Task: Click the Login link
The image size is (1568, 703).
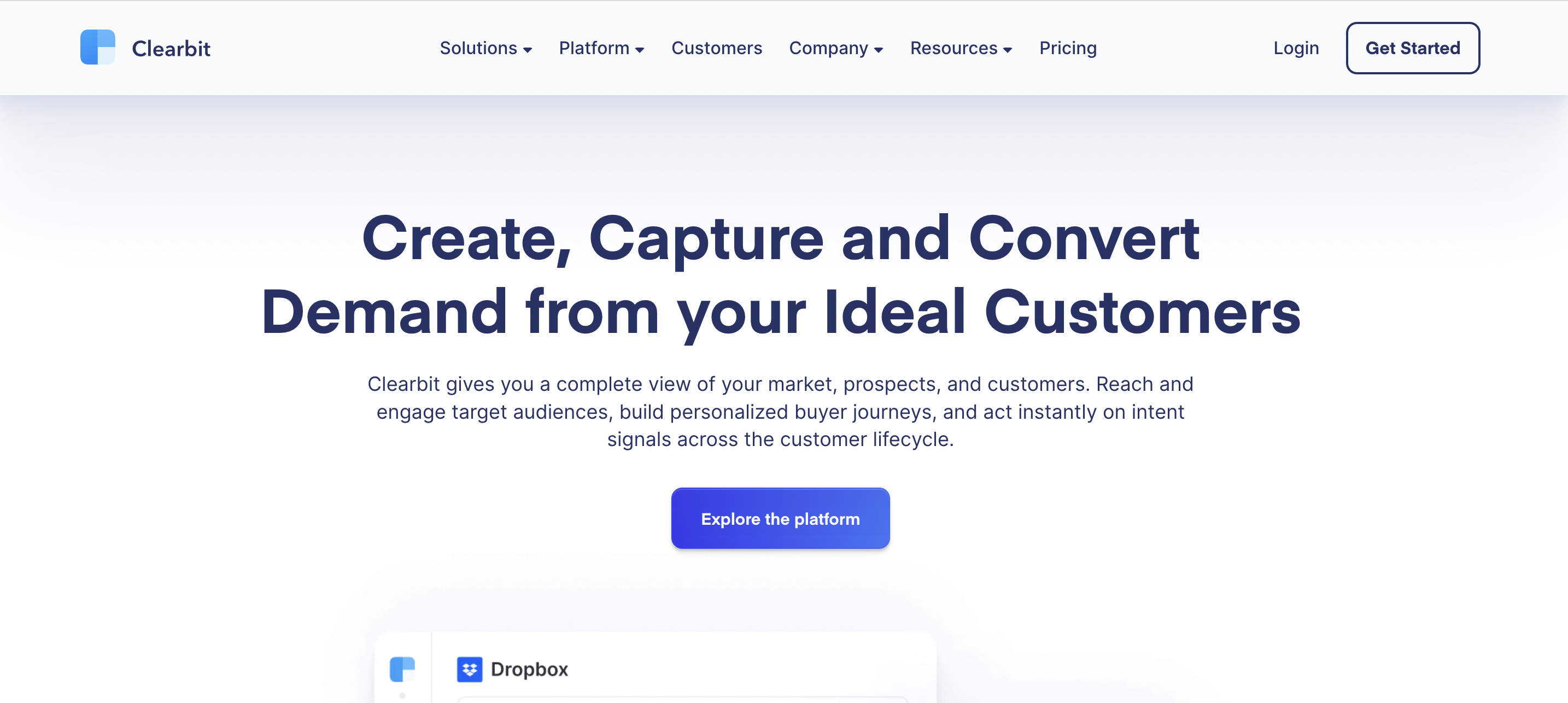Action: [1295, 48]
